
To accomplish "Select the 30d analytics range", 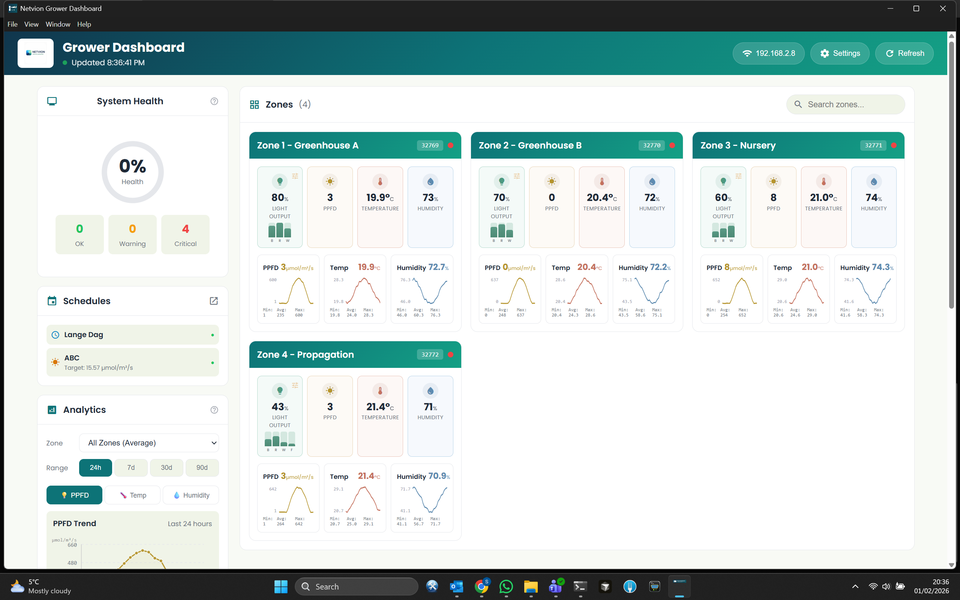I will pyautogui.click(x=166, y=468).
